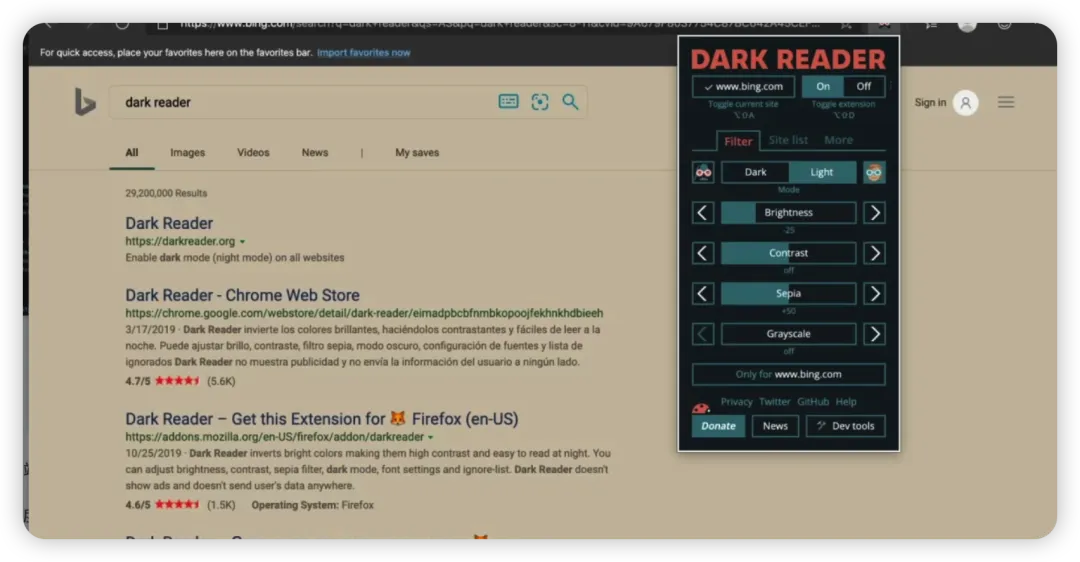The image size is (1080, 562).
Task: Toggle the www.bing.com current site checkbox
Action: click(x=743, y=87)
